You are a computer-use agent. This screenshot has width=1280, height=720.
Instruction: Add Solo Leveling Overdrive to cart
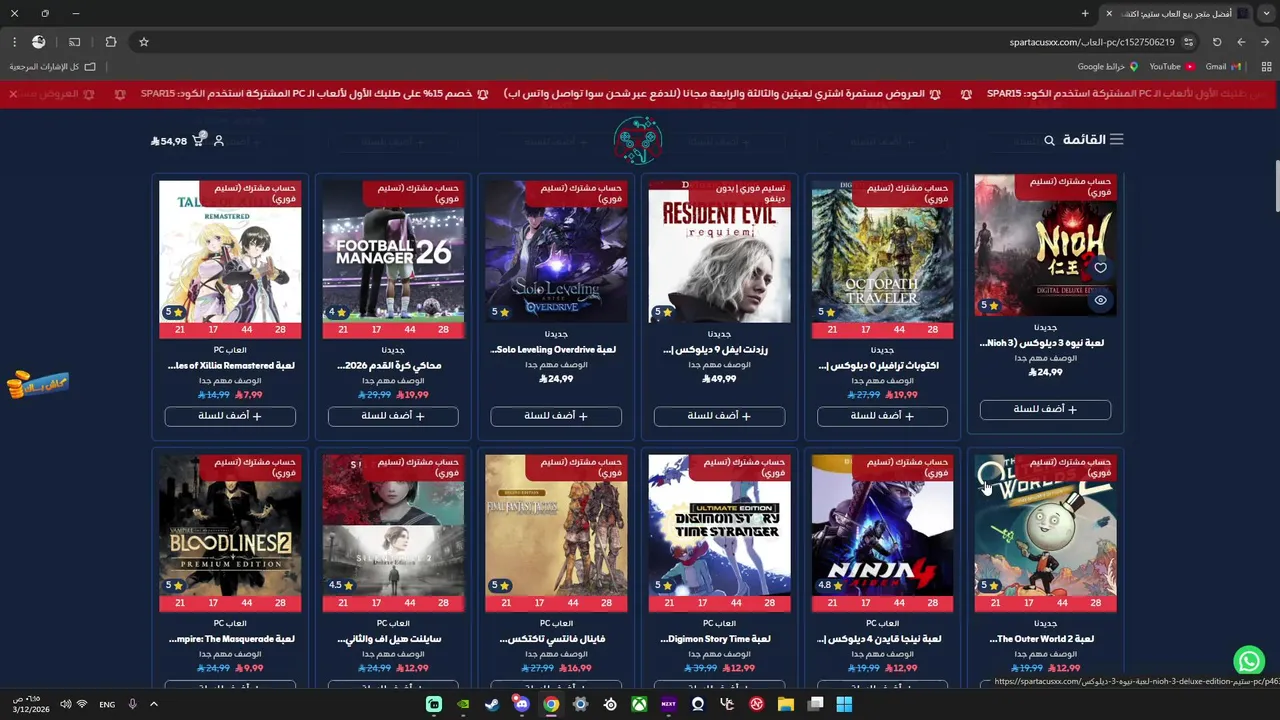click(x=556, y=416)
